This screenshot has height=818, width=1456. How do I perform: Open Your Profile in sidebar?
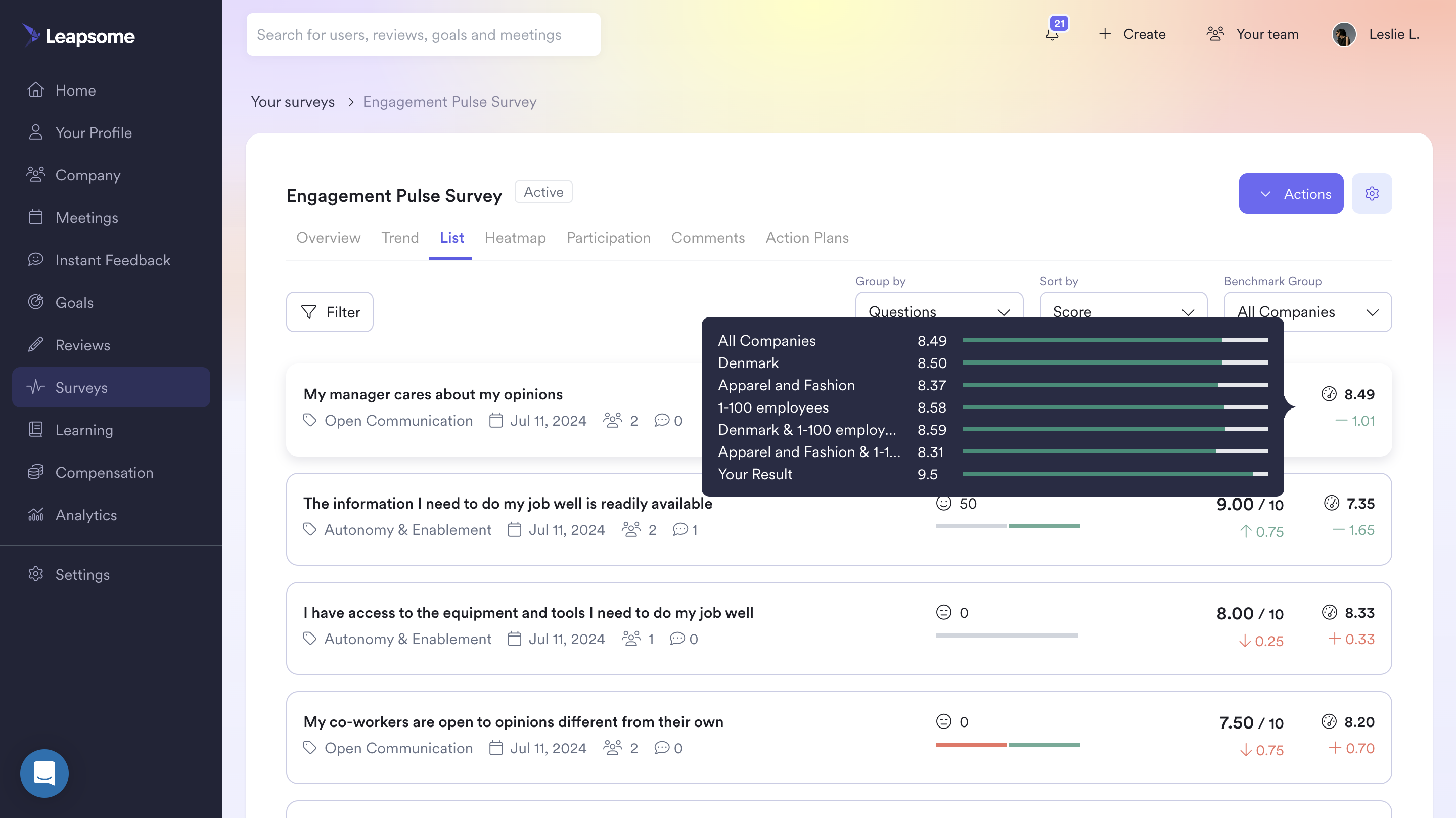pyautogui.click(x=111, y=132)
